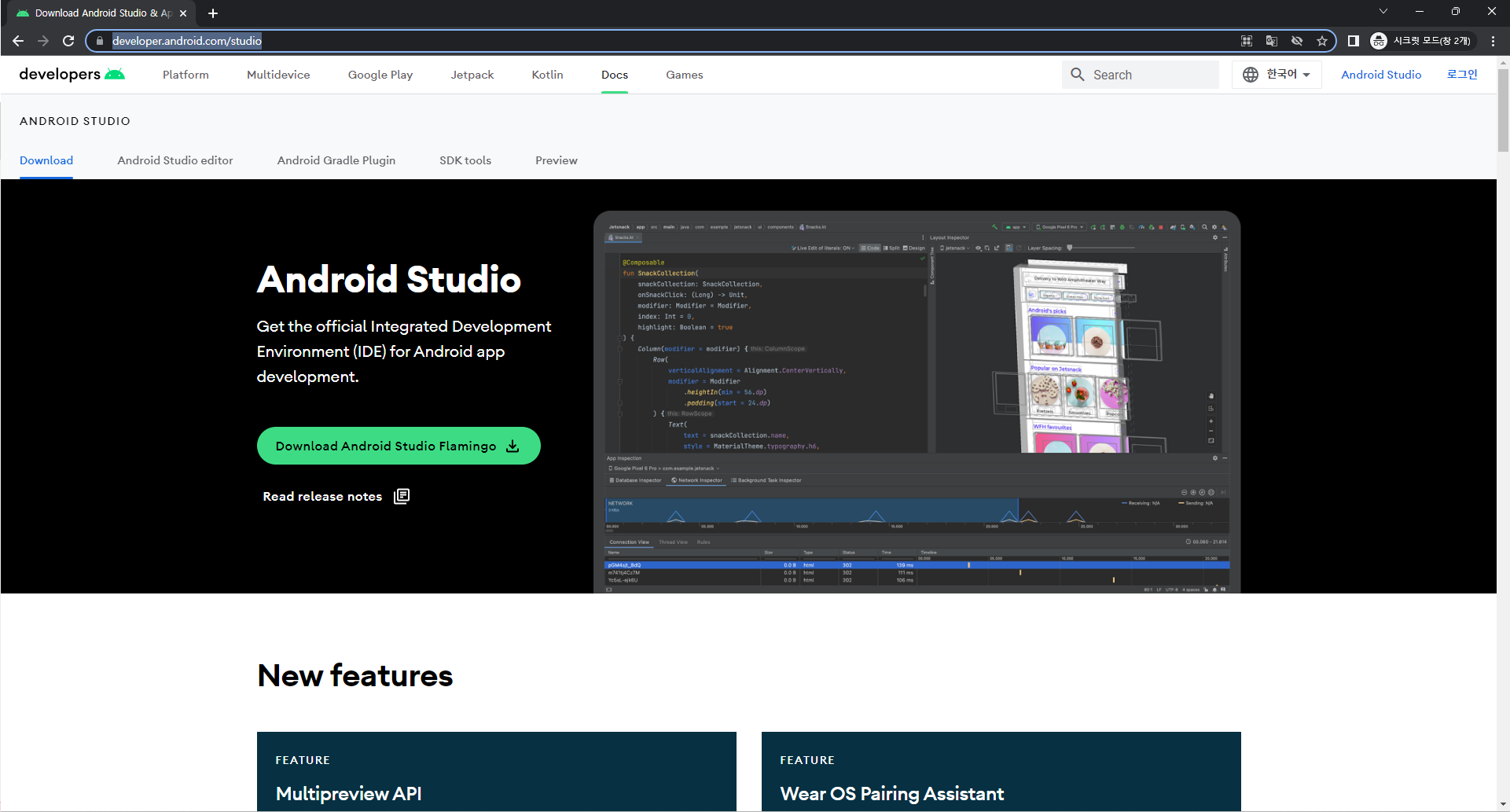The height and width of the screenshot is (812, 1510).
Task: Click the search magnifier icon
Action: click(1078, 75)
